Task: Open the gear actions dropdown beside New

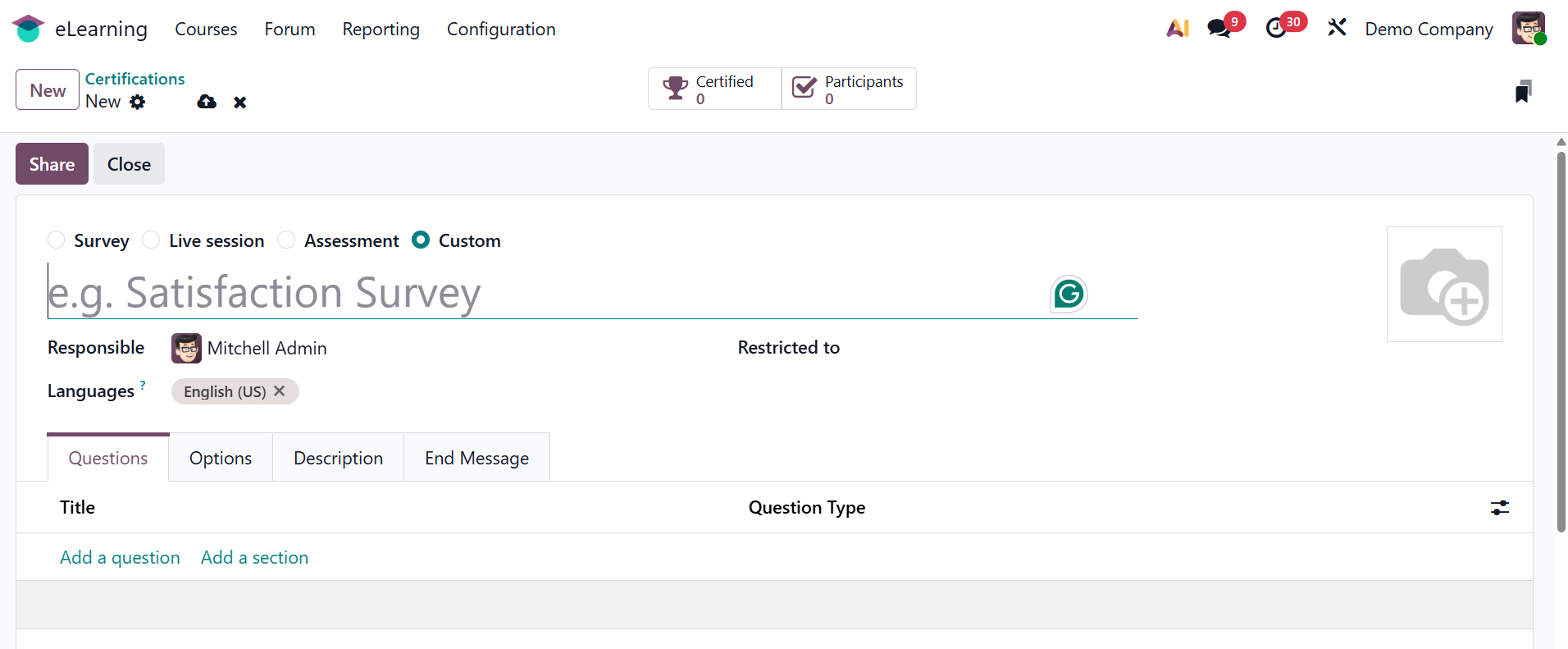Action: [138, 102]
